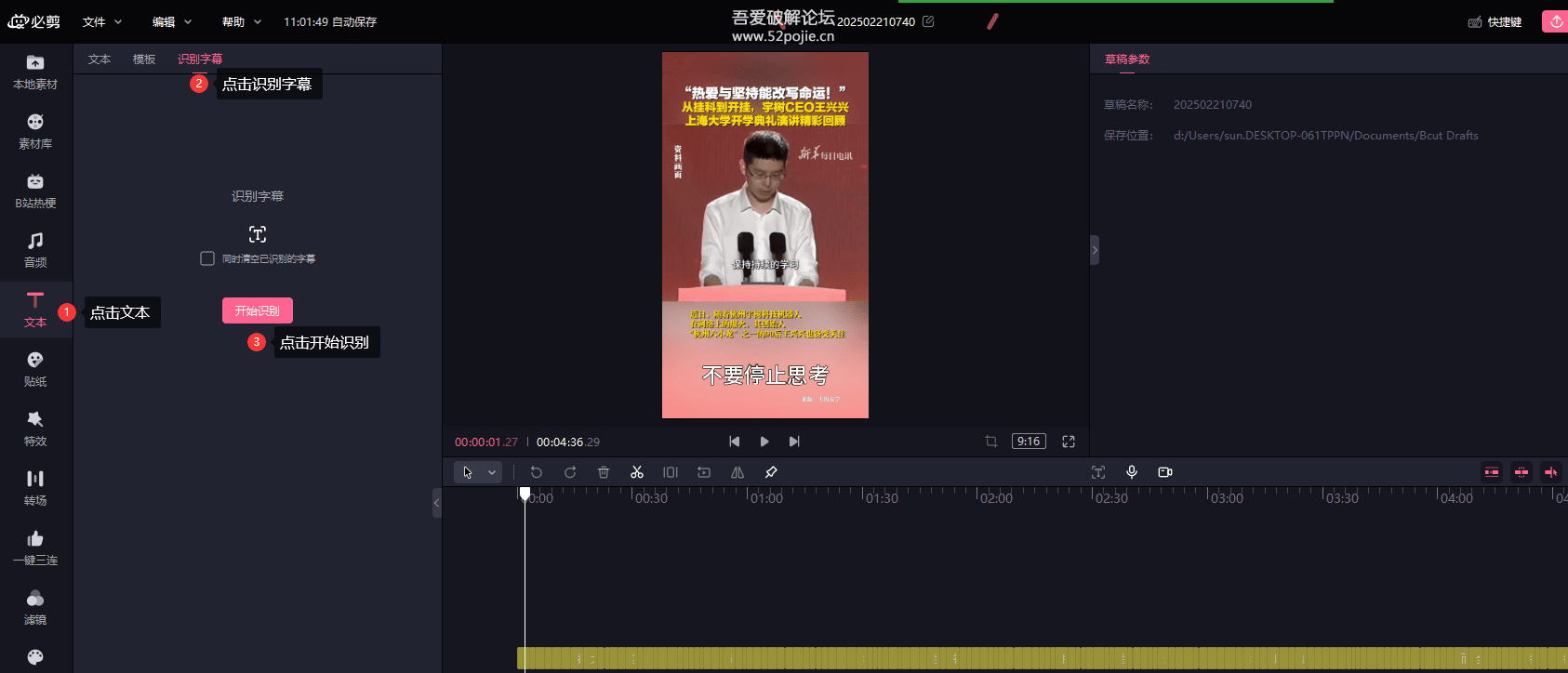
Task: Click the 11:01:49 自动保存 status text
Action: (330, 21)
